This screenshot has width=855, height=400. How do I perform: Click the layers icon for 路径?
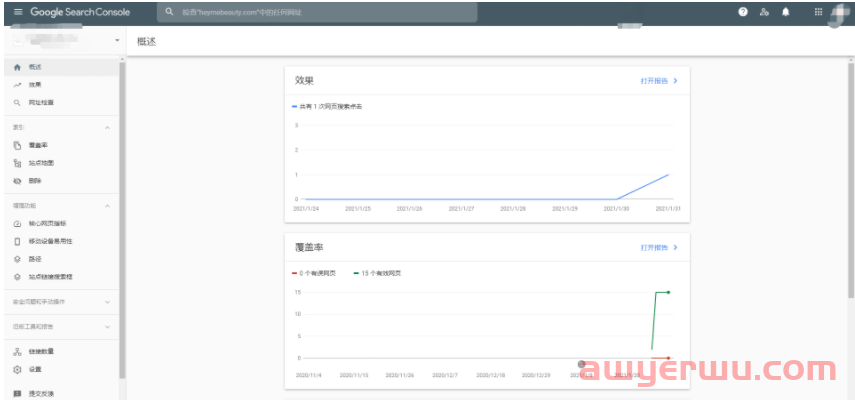coord(17,259)
